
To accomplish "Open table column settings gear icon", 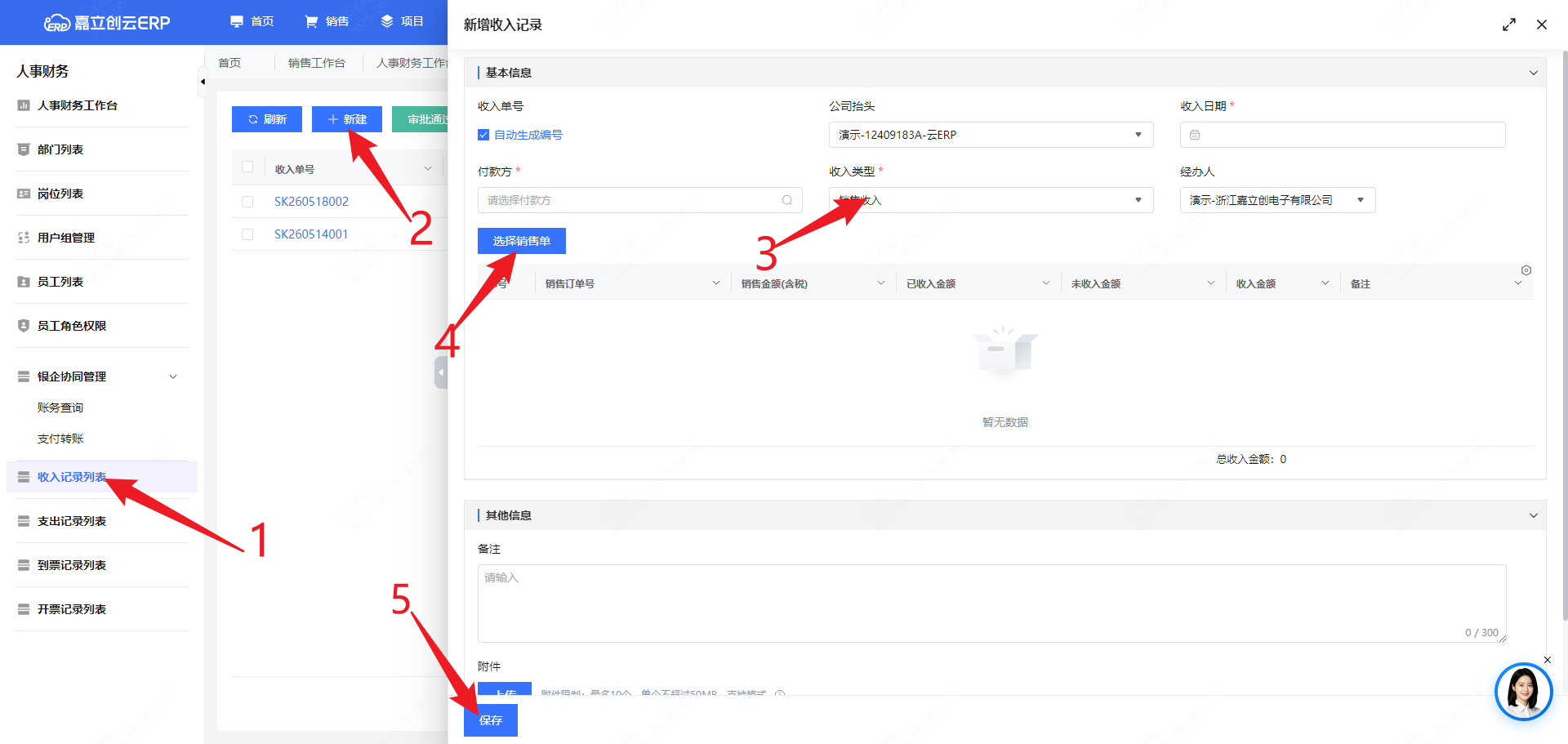I will point(1526,270).
